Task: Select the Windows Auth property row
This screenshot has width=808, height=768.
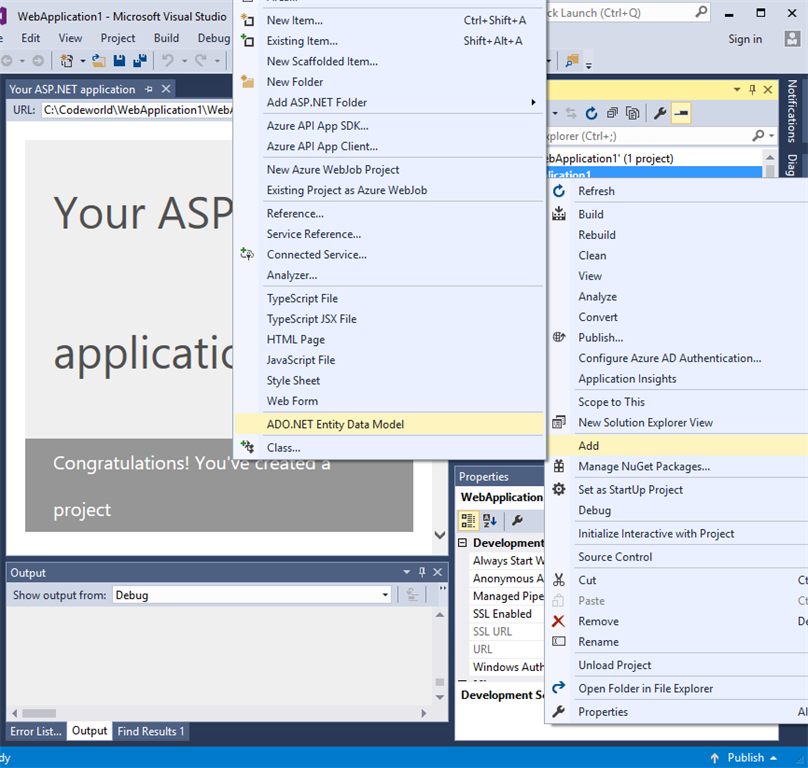Action: point(507,667)
